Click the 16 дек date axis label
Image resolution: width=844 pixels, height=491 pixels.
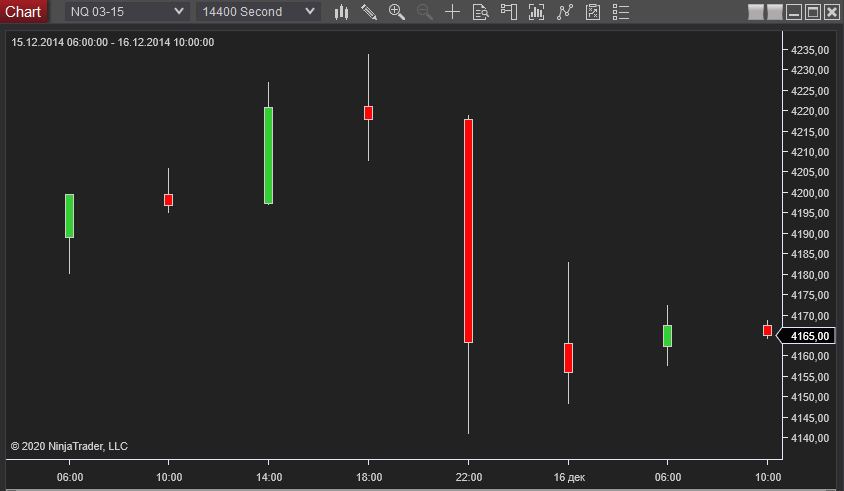click(569, 477)
